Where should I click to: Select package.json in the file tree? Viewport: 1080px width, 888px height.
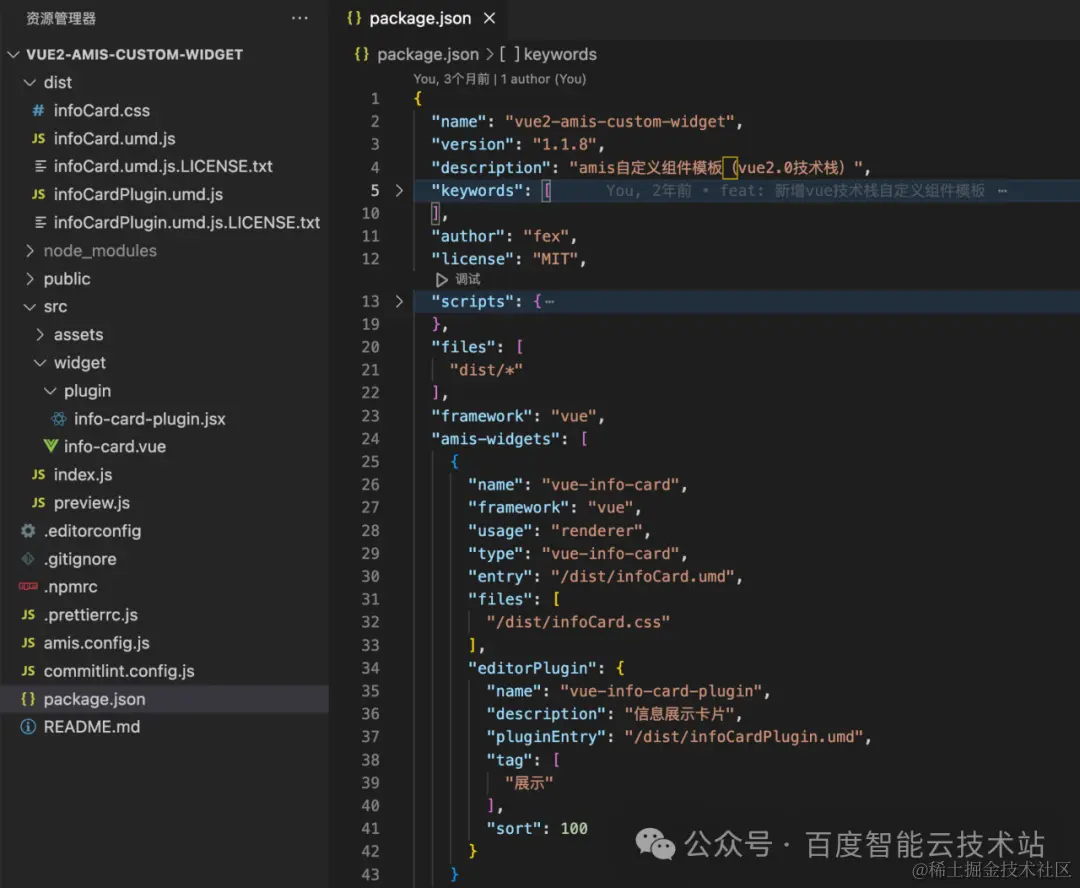click(x=165, y=699)
